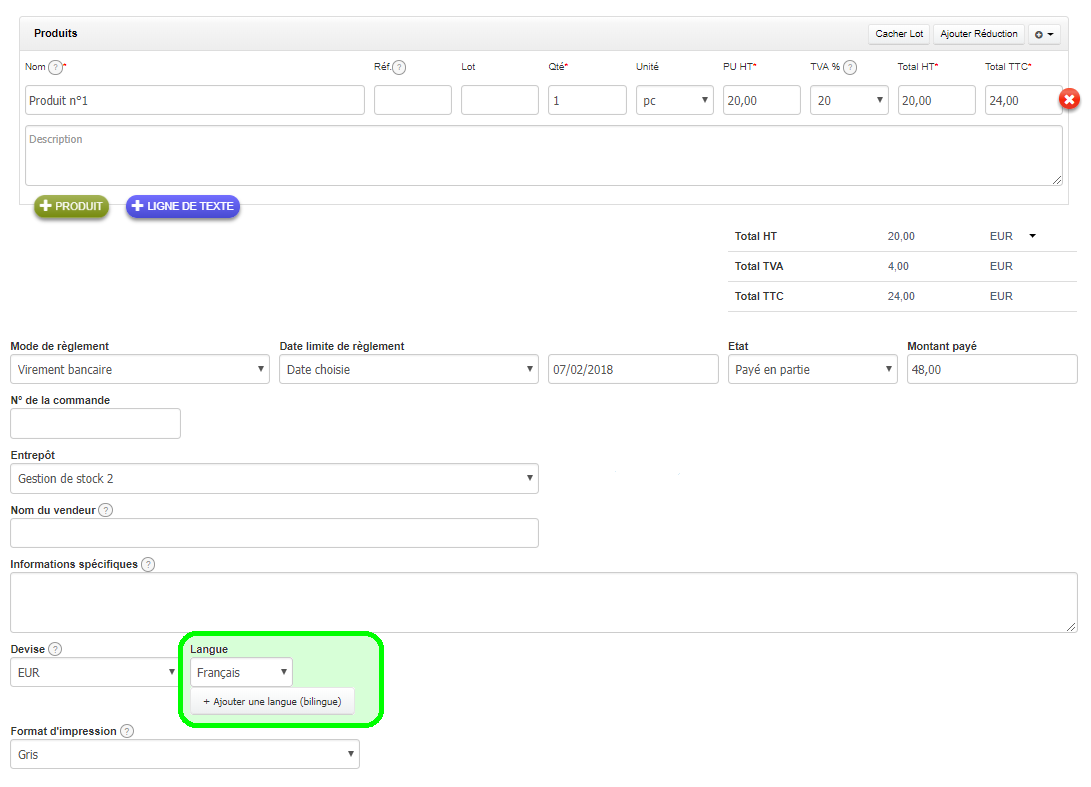Image resolution: width=1091 pixels, height=787 pixels.
Task: Select the Langue dropdown set to Français
Action: click(241, 672)
